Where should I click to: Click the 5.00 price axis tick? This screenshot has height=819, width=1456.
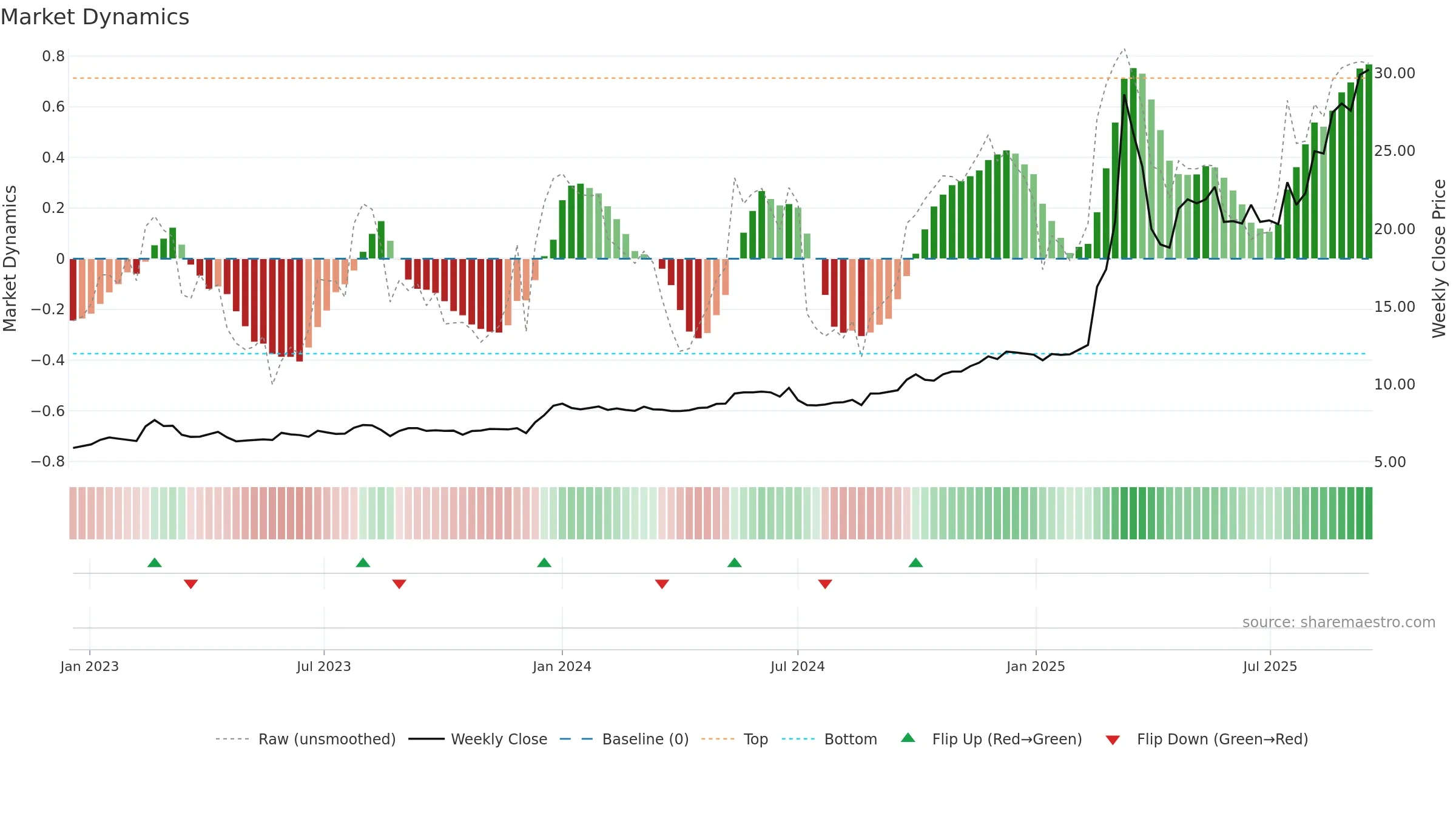(x=1390, y=462)
